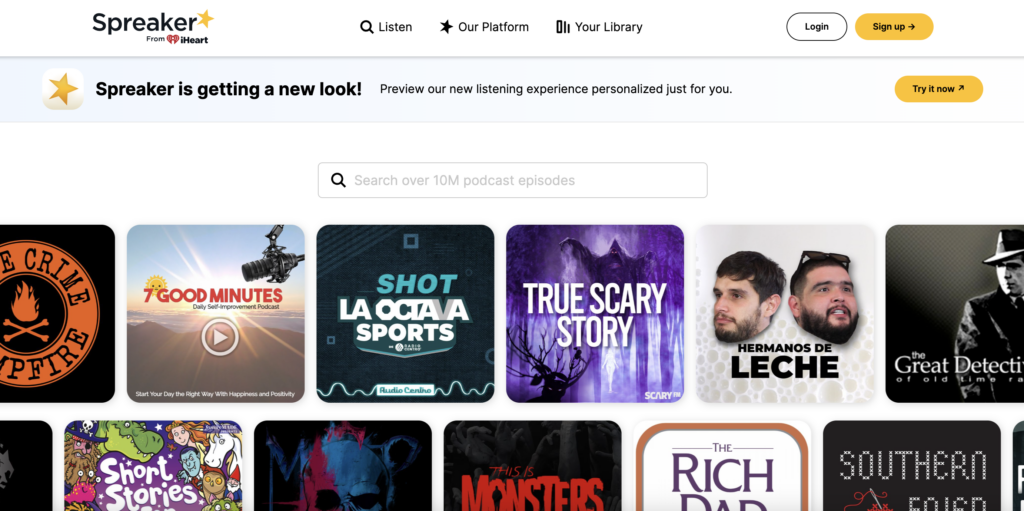
Task: Open Short Stories podcast thumbnail
Action: coord(153,466)
